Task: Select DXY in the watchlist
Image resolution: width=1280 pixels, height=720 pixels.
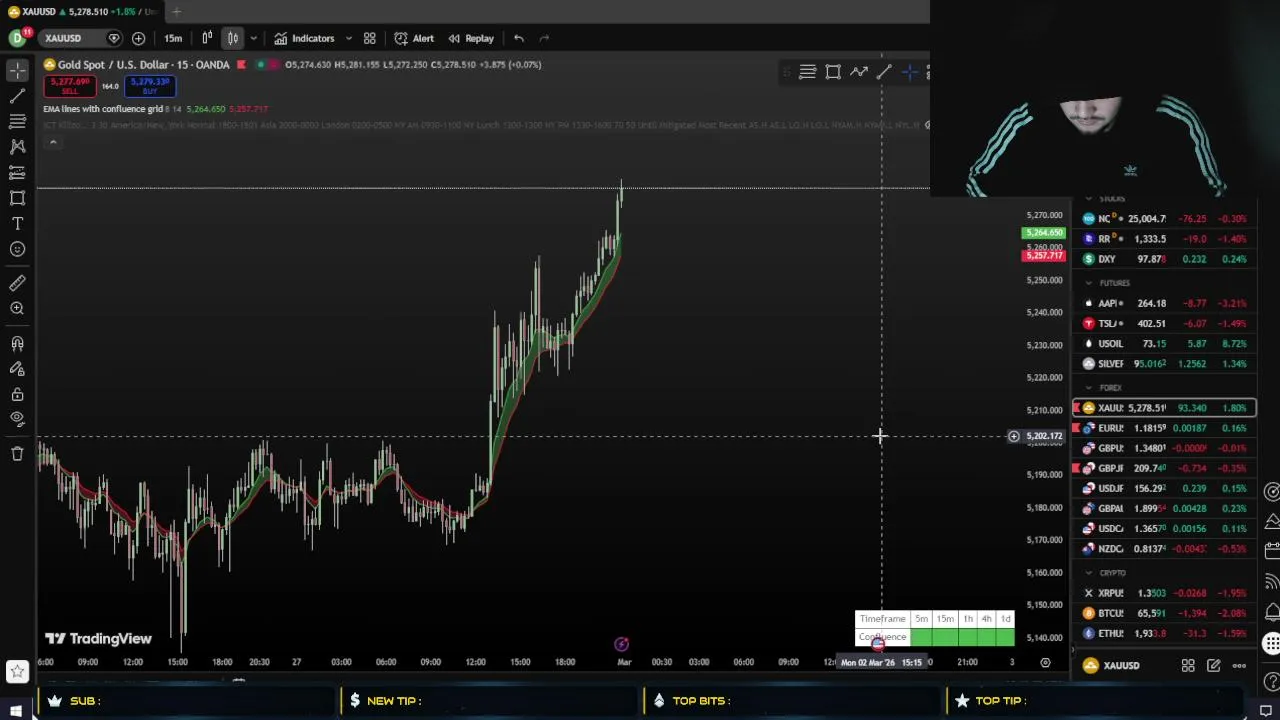Action: pos(1165,259)
